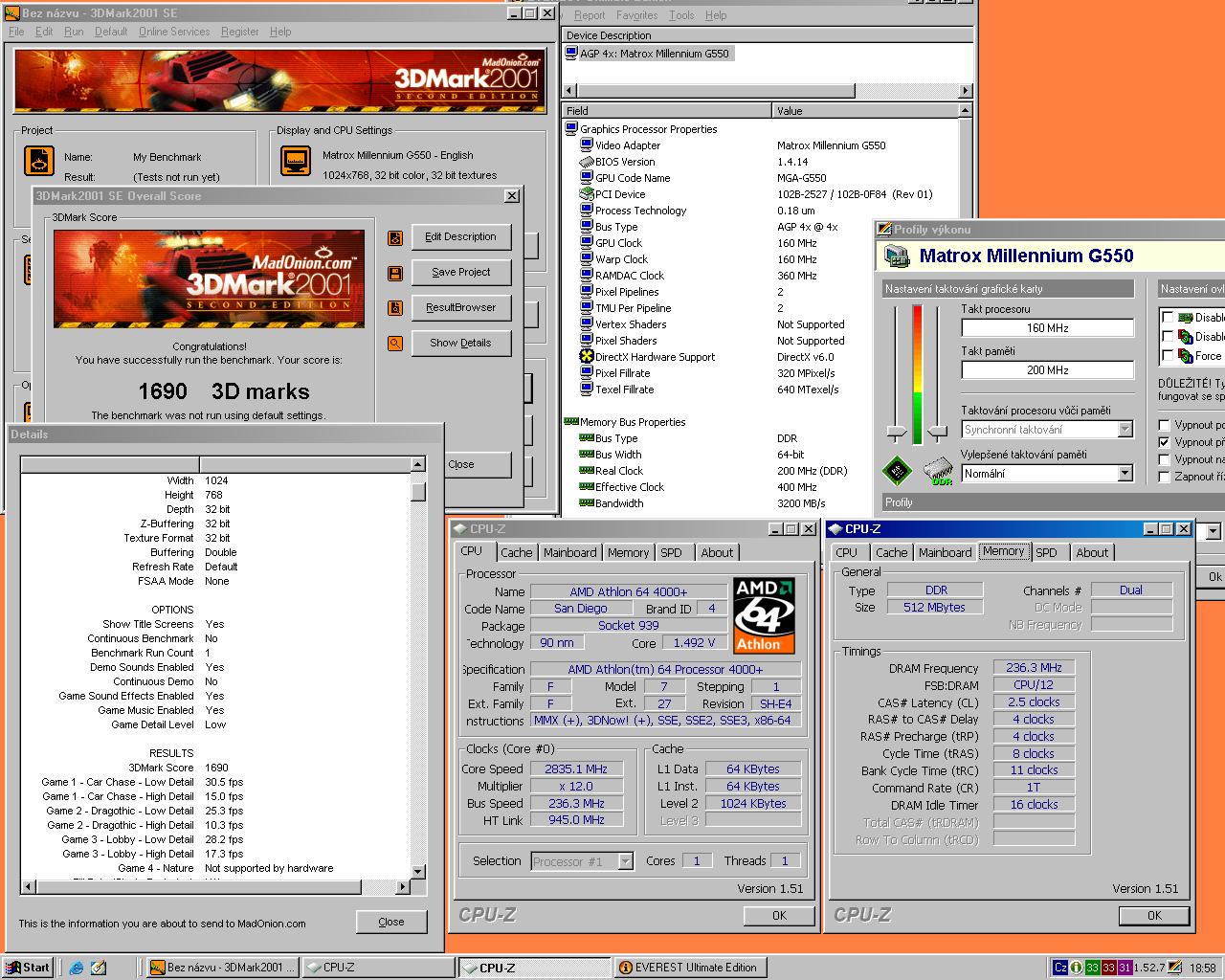The height and width of the screenshot is (980, 1225).
Task: Click the Cz language tray indicator
Action: point(1059,968)
